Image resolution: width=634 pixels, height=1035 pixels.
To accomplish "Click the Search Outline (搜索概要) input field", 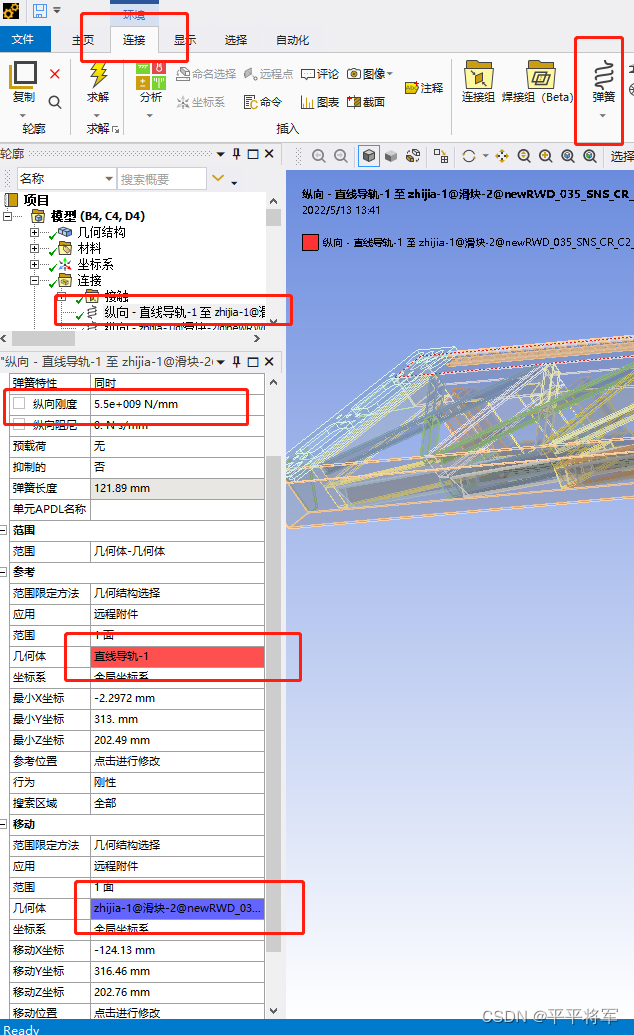I will 162,179.
